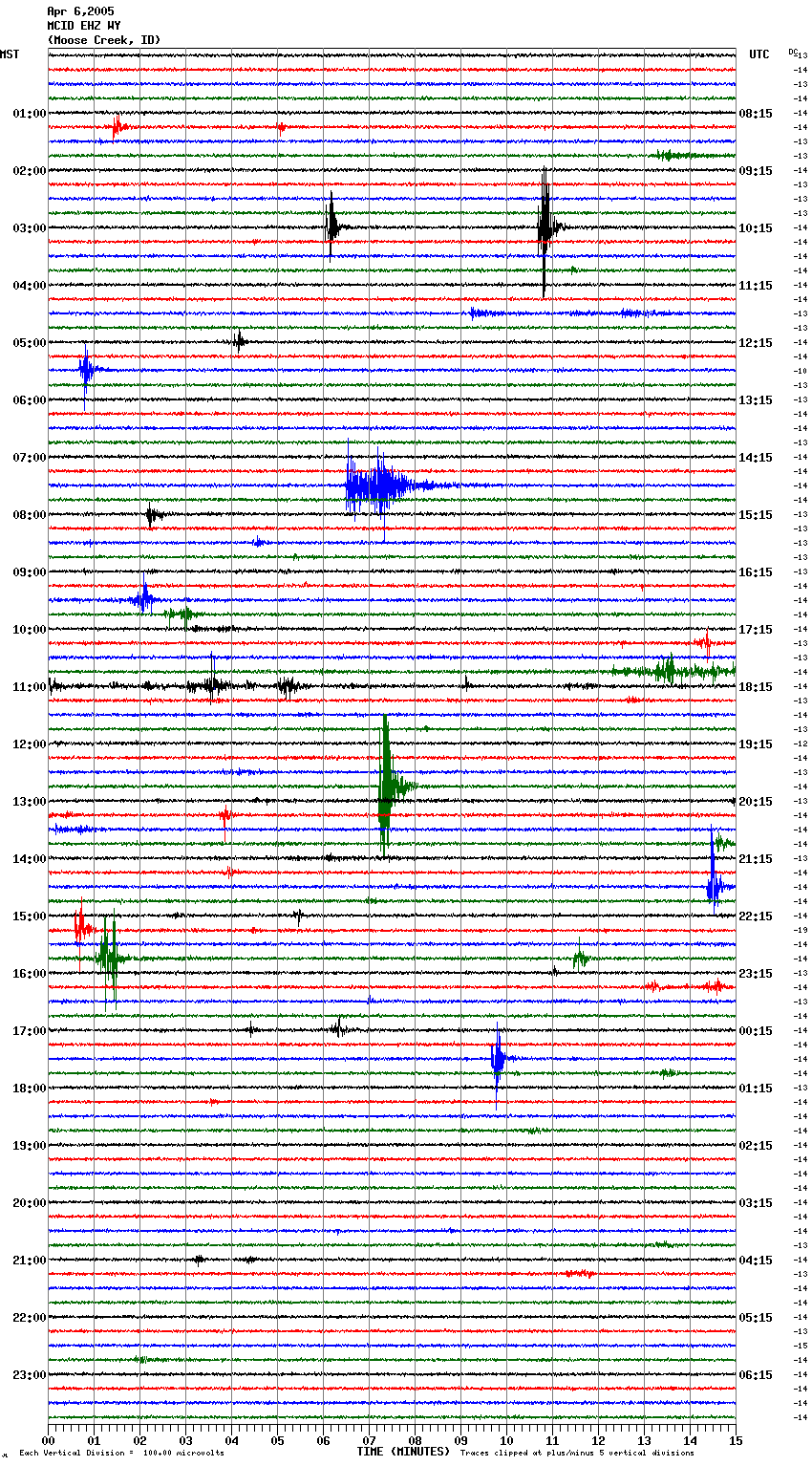Click the "(Moose Creek, ID)" location label
The width and height of the screenshot is (812, 1466).
coord(103,40)
